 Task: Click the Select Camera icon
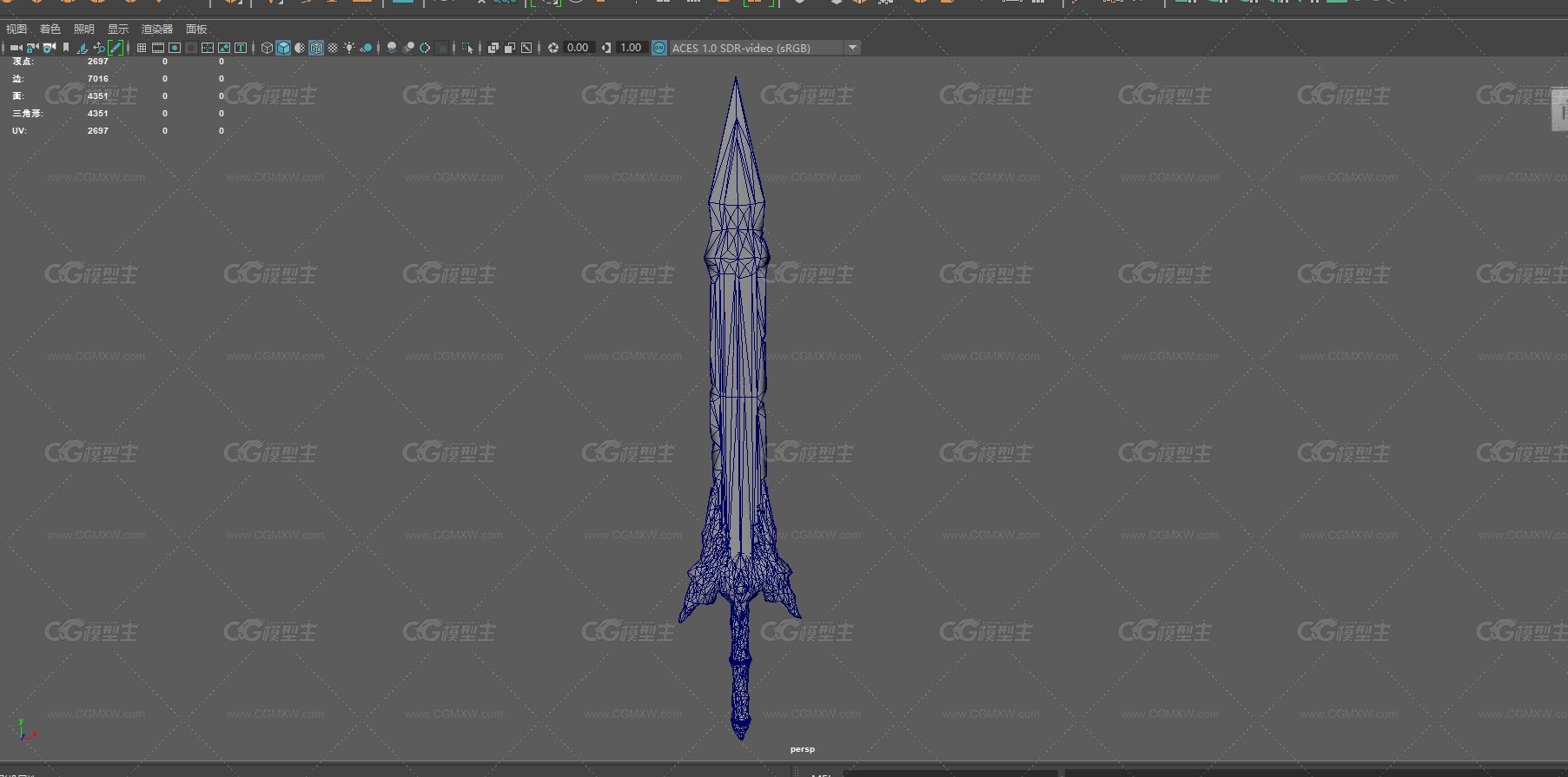(x=16, y=48)
